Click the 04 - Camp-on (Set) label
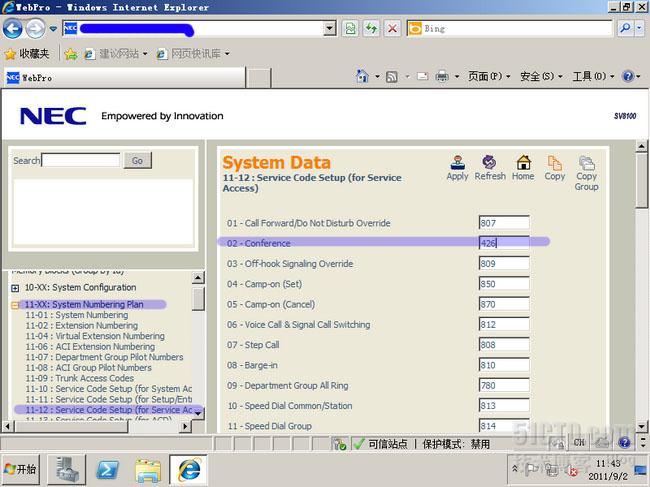 tap(264, 284)
